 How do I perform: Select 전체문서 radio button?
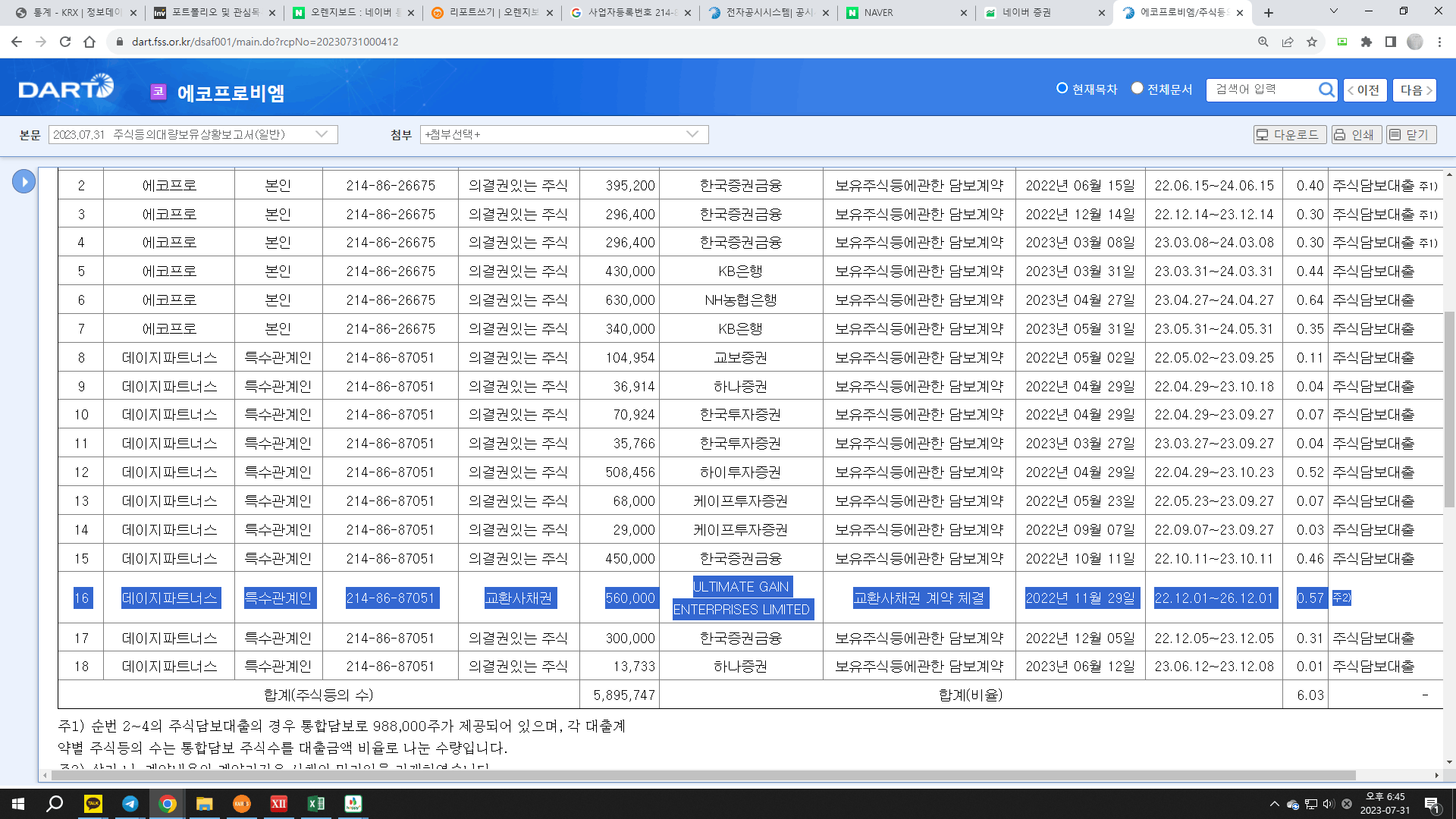tap(1137, 89)
